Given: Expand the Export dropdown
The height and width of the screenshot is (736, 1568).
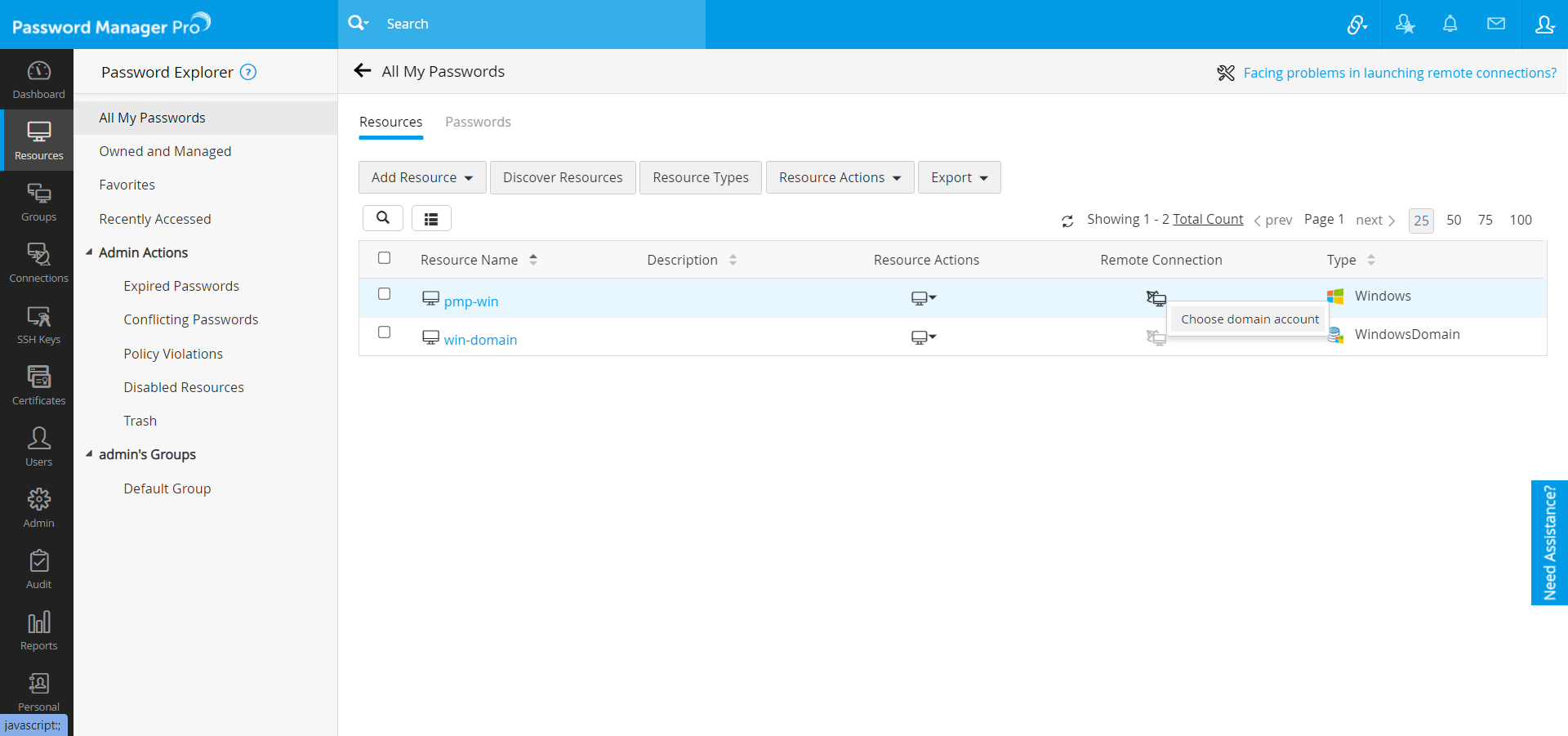Looking at the screenshot, I should point(959,177).
